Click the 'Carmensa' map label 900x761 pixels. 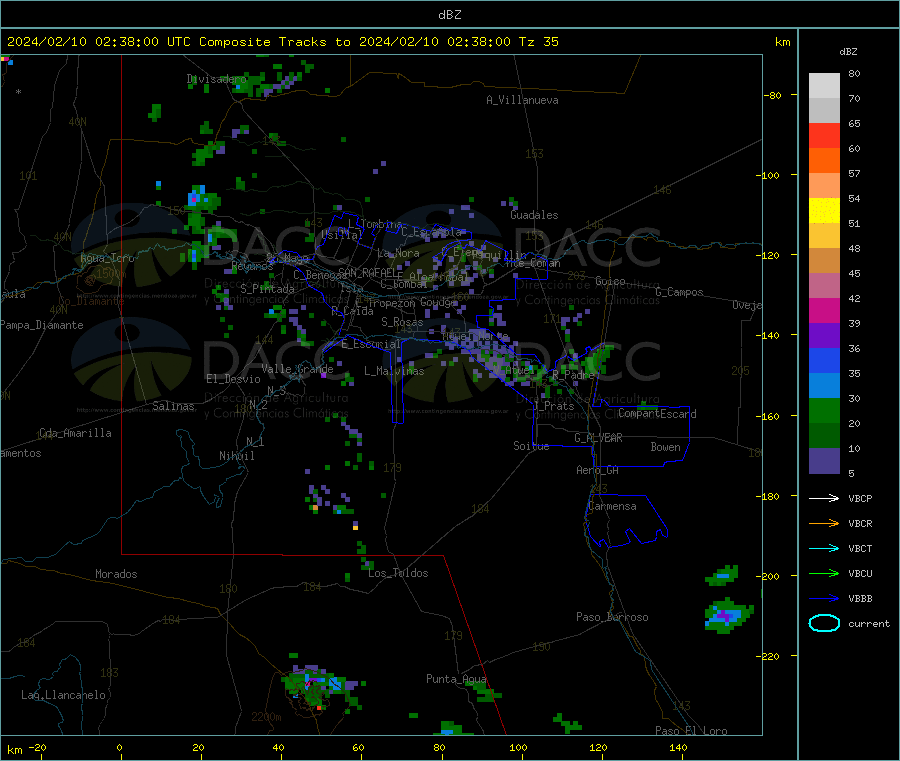click(x=612, y=506)
